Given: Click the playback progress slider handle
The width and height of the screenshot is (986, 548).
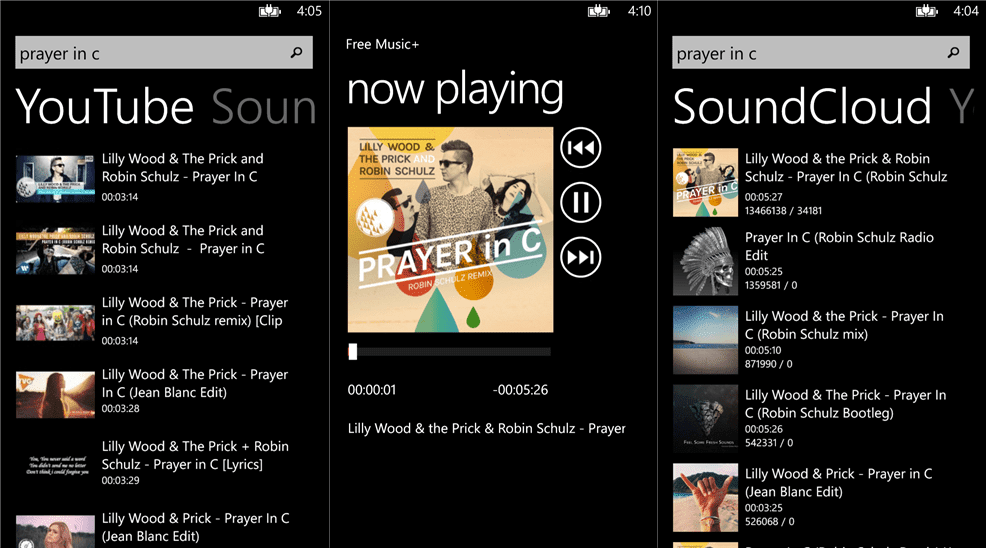Looking at the screenshot, I should [x=353, y=352].
